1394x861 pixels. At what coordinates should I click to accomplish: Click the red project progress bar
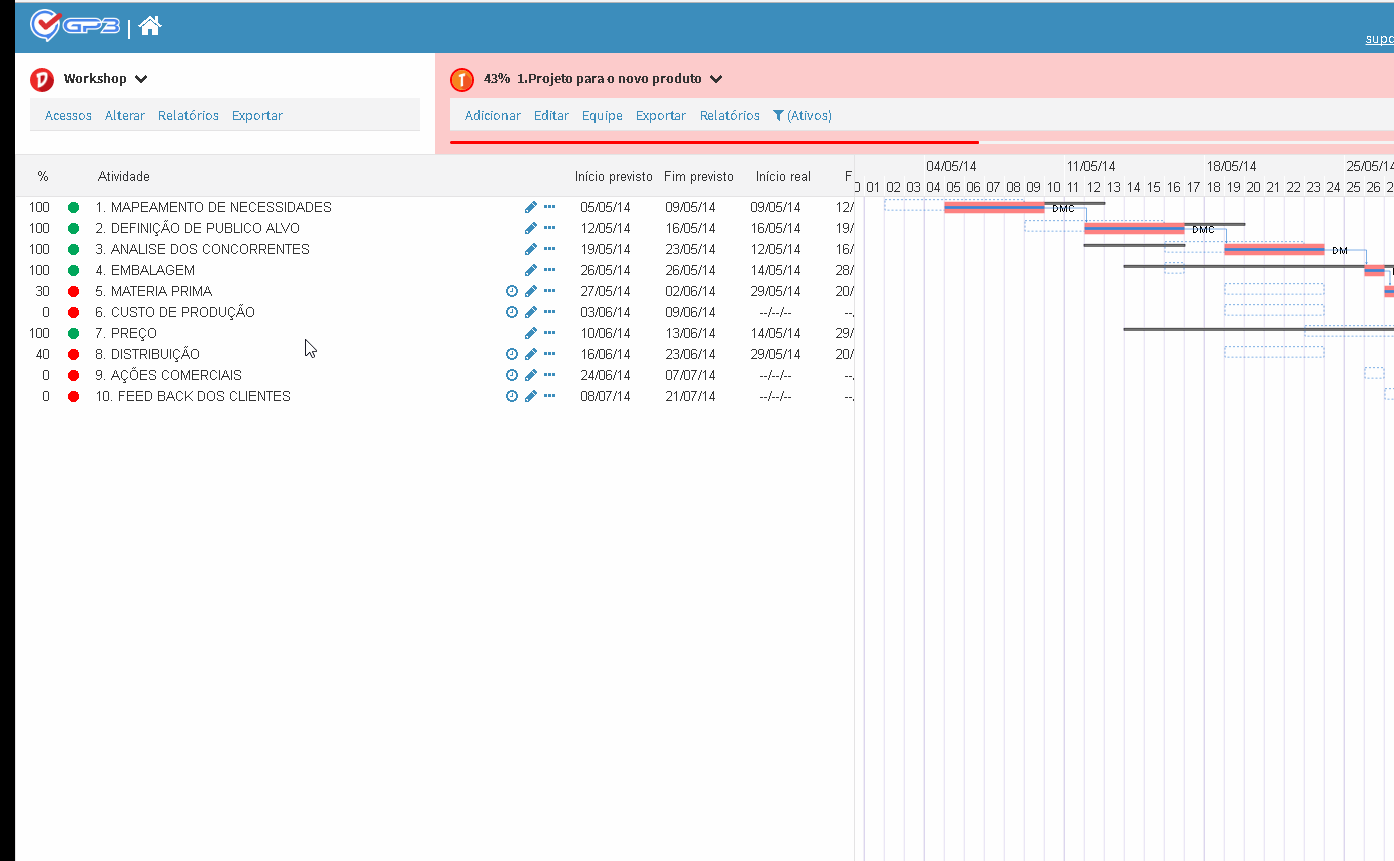click(x=714, y=142)
